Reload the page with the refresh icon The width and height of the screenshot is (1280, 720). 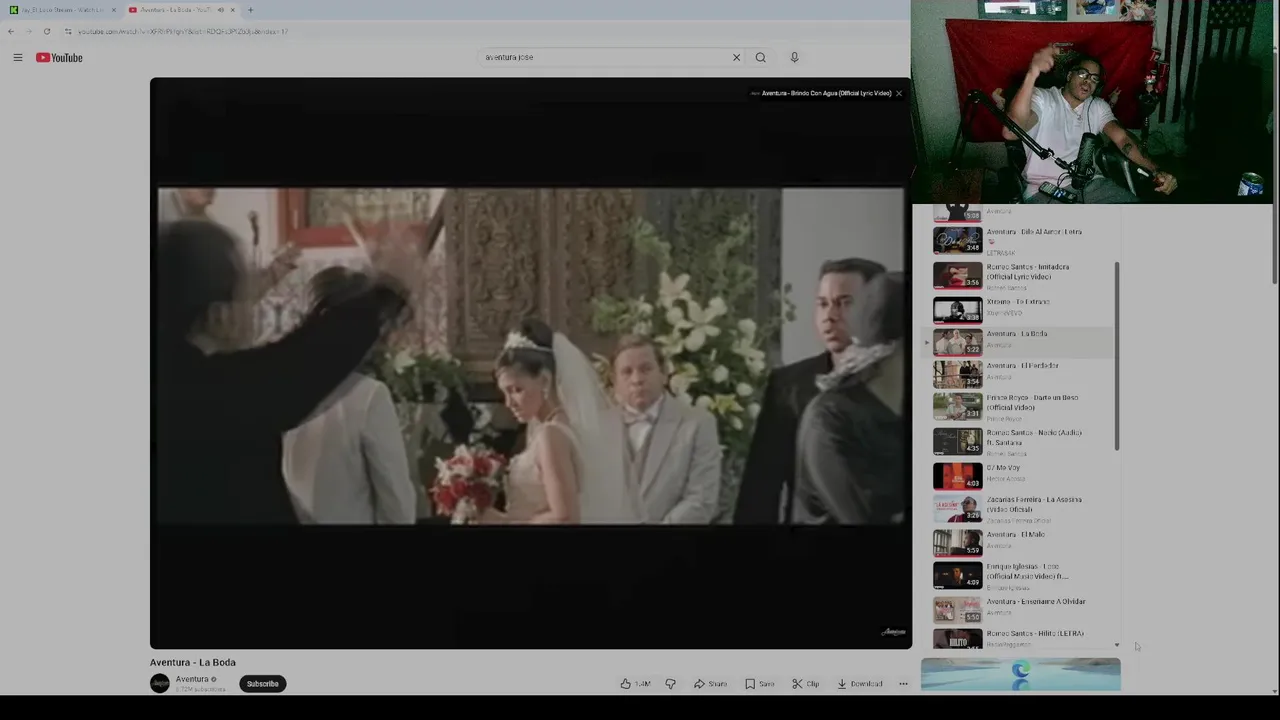point(46,31)
